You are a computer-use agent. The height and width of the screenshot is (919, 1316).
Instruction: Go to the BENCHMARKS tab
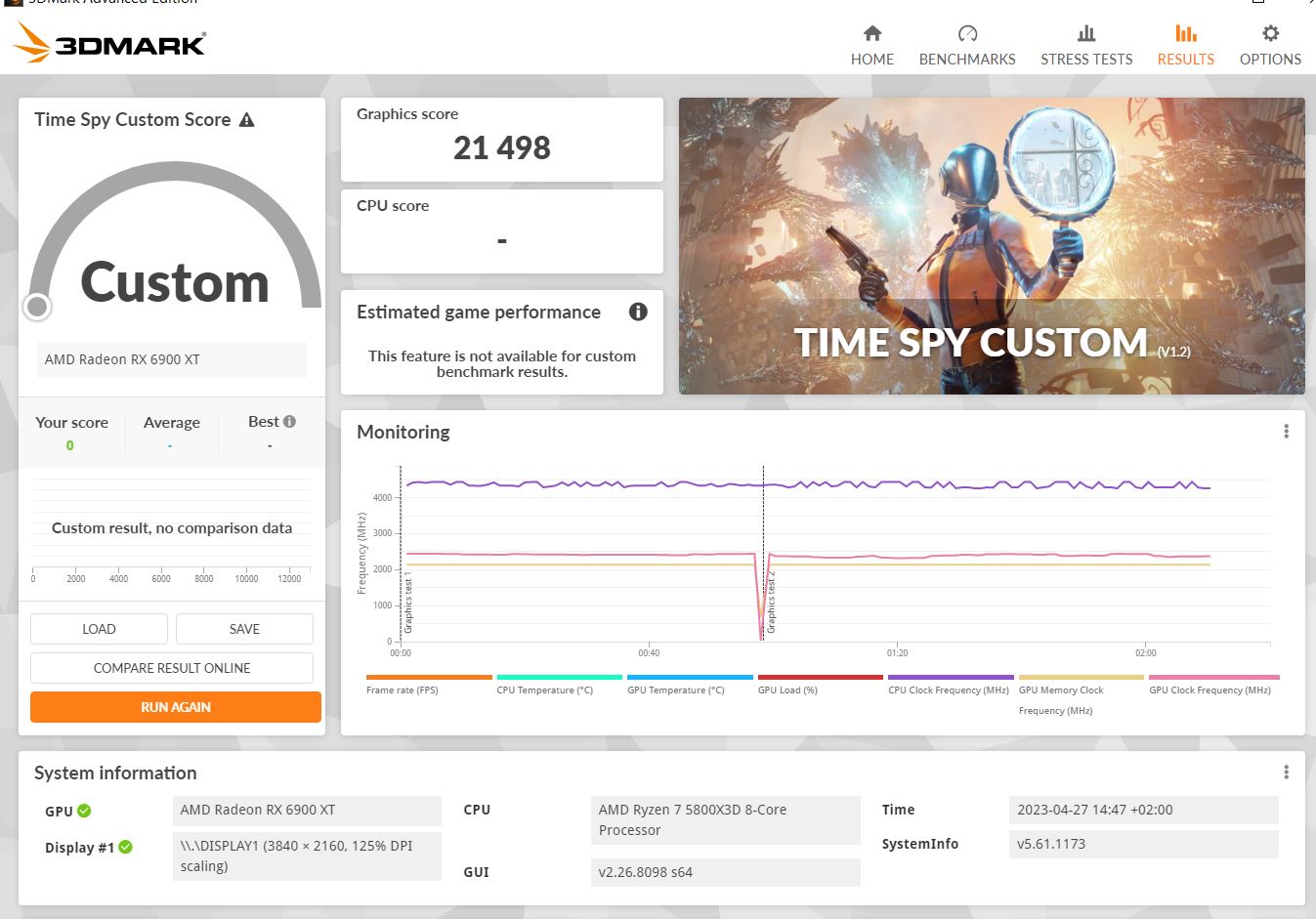click(967, 46)
